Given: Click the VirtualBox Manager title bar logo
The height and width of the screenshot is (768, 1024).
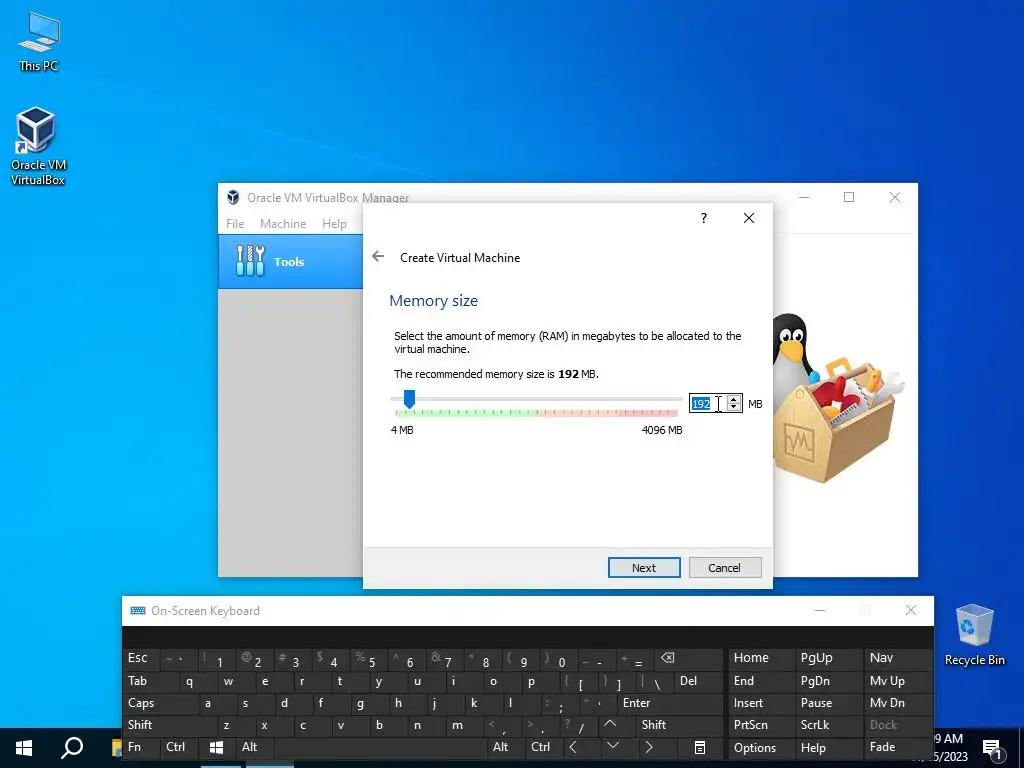Looking at the screenshot, I should click(233, 197).
